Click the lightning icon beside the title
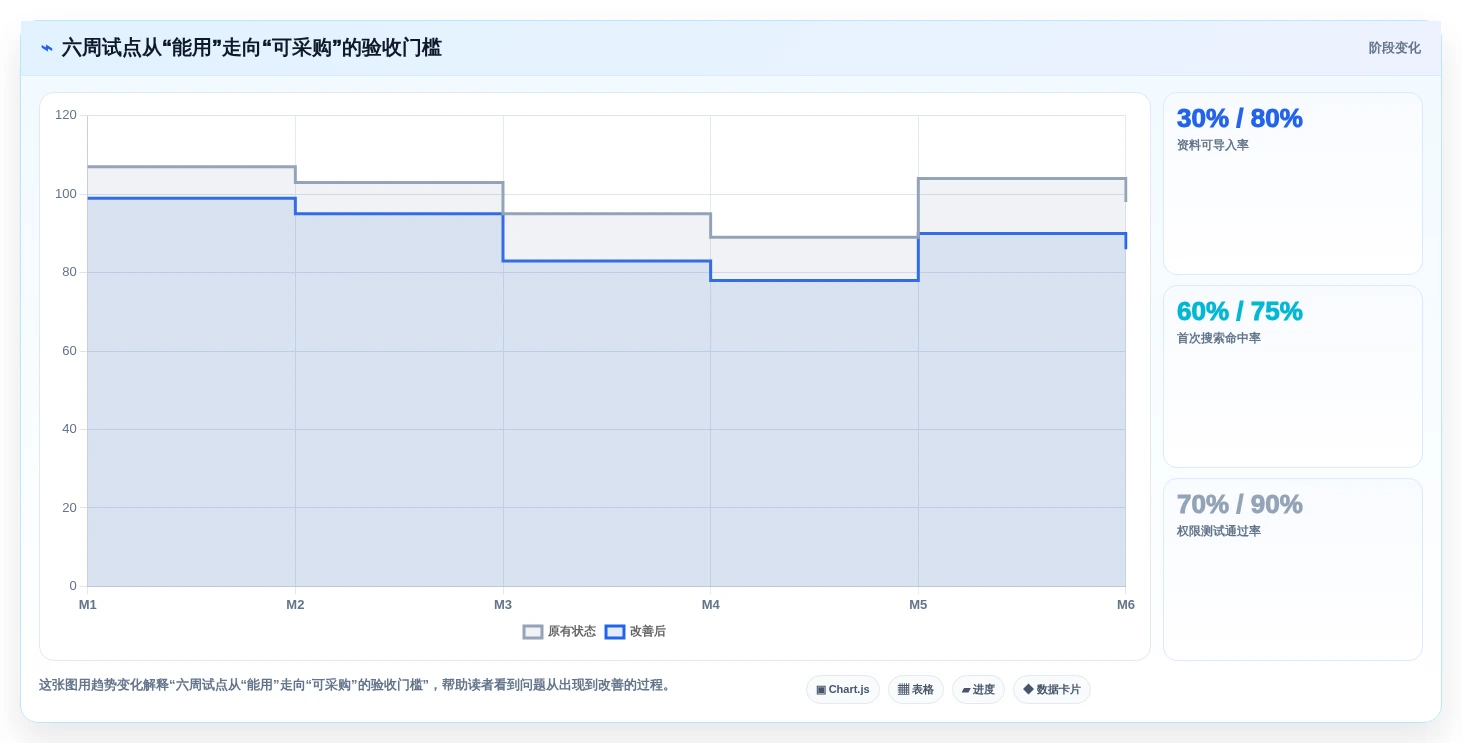1462x743 pixels. coord(47,48)
